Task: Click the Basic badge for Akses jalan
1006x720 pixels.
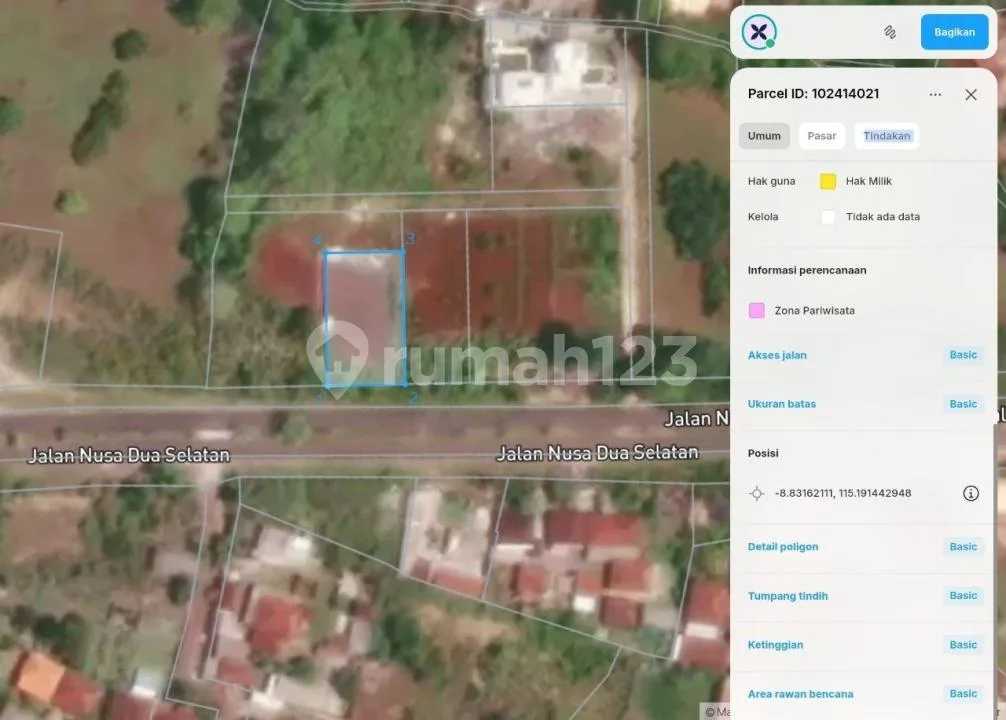Action: 963,355
